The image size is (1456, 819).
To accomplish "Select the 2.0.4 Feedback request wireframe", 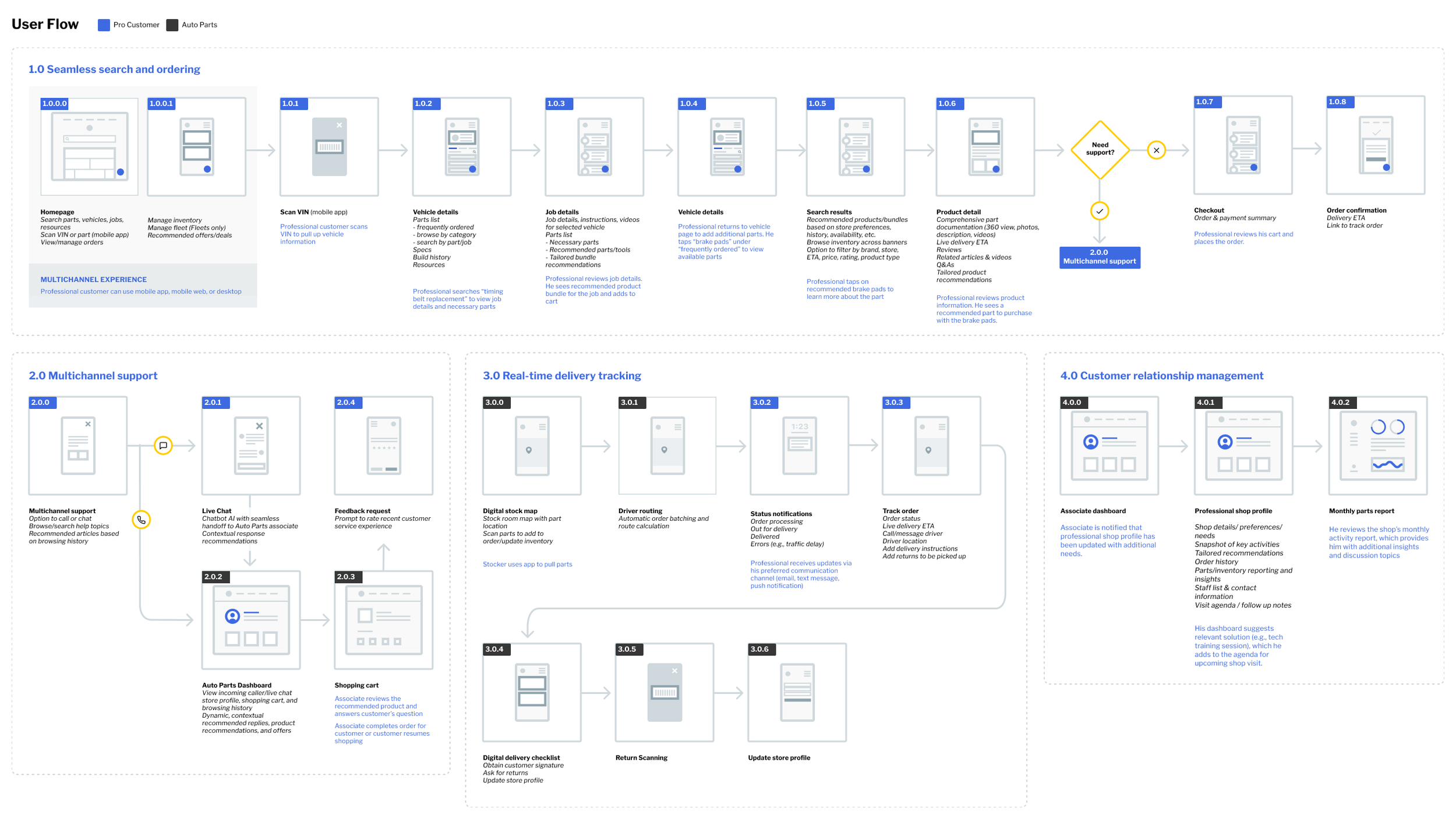I will tap(384, 446).
